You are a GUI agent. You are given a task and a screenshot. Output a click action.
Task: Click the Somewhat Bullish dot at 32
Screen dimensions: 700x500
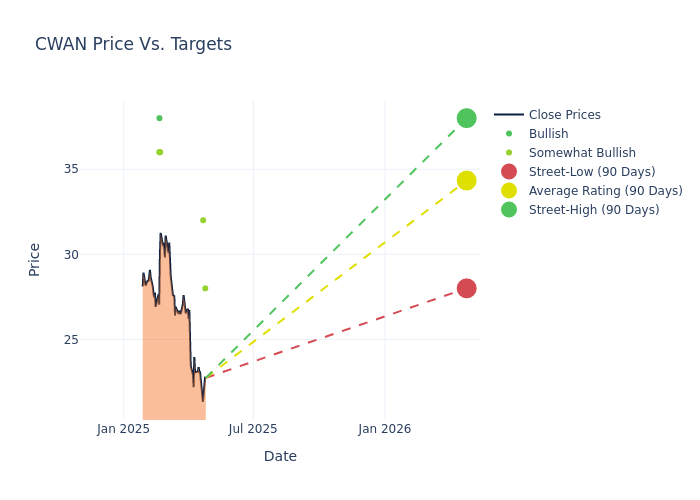[x=203, y=220]
